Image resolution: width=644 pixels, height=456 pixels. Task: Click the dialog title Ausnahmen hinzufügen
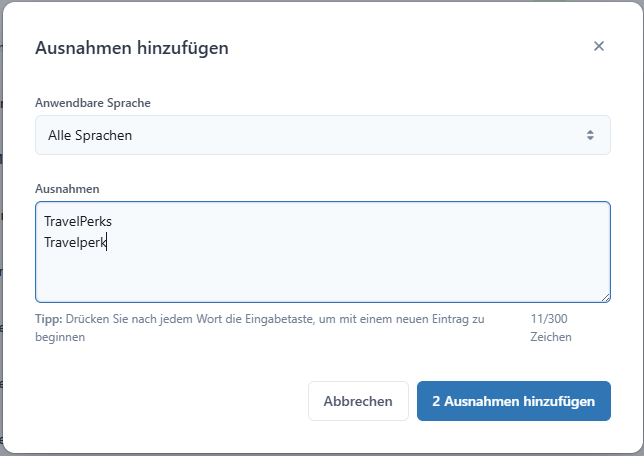(132, 48)
